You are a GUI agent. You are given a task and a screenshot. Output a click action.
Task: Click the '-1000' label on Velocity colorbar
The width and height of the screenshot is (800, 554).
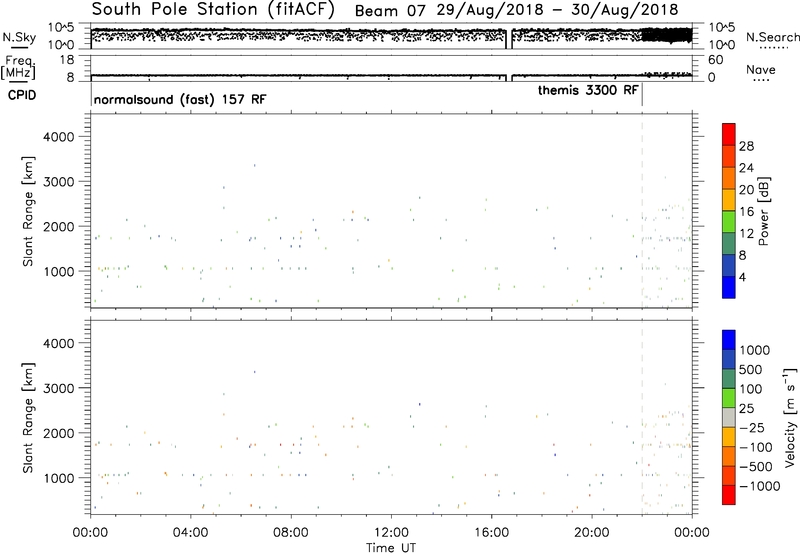pyautogui.click(x=759, y=486)
